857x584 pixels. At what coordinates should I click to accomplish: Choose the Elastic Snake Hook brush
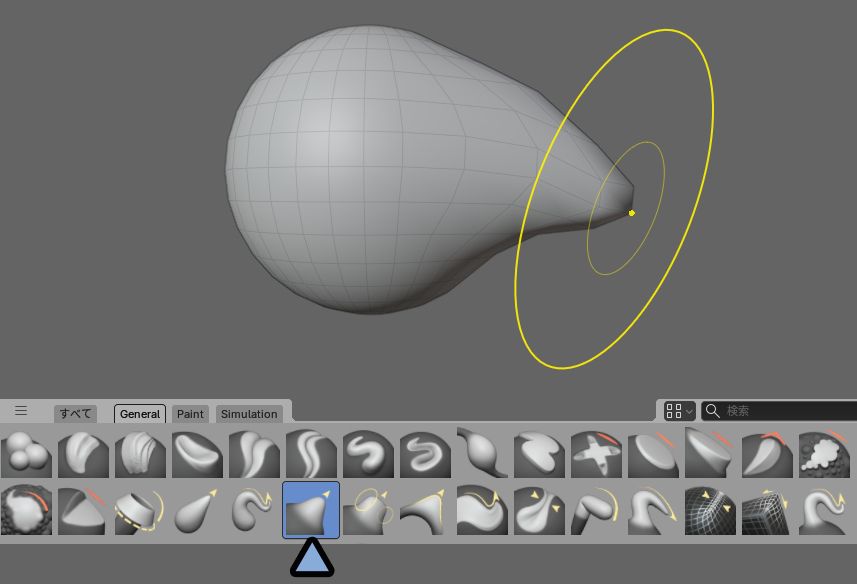coord(254,510)
